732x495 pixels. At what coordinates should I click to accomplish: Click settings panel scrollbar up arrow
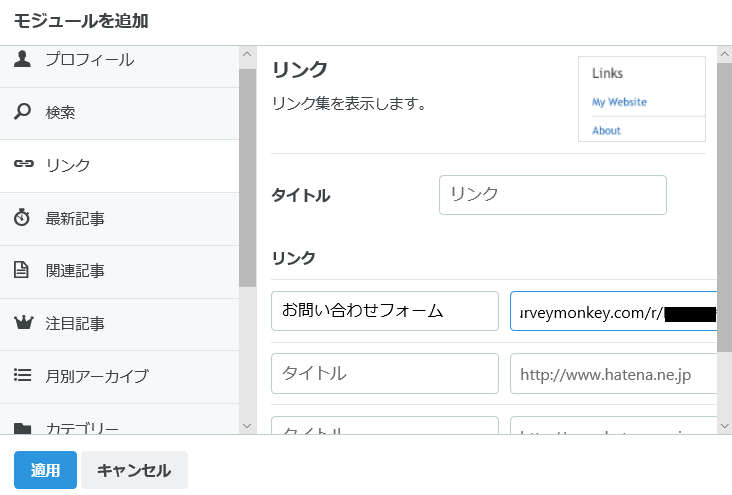point(725,54)
